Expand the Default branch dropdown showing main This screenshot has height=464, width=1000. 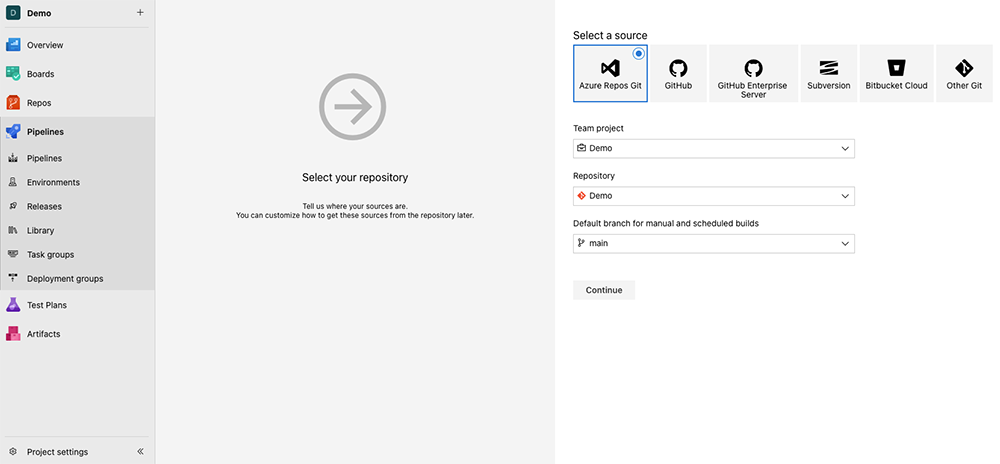[x=713, y=243]
